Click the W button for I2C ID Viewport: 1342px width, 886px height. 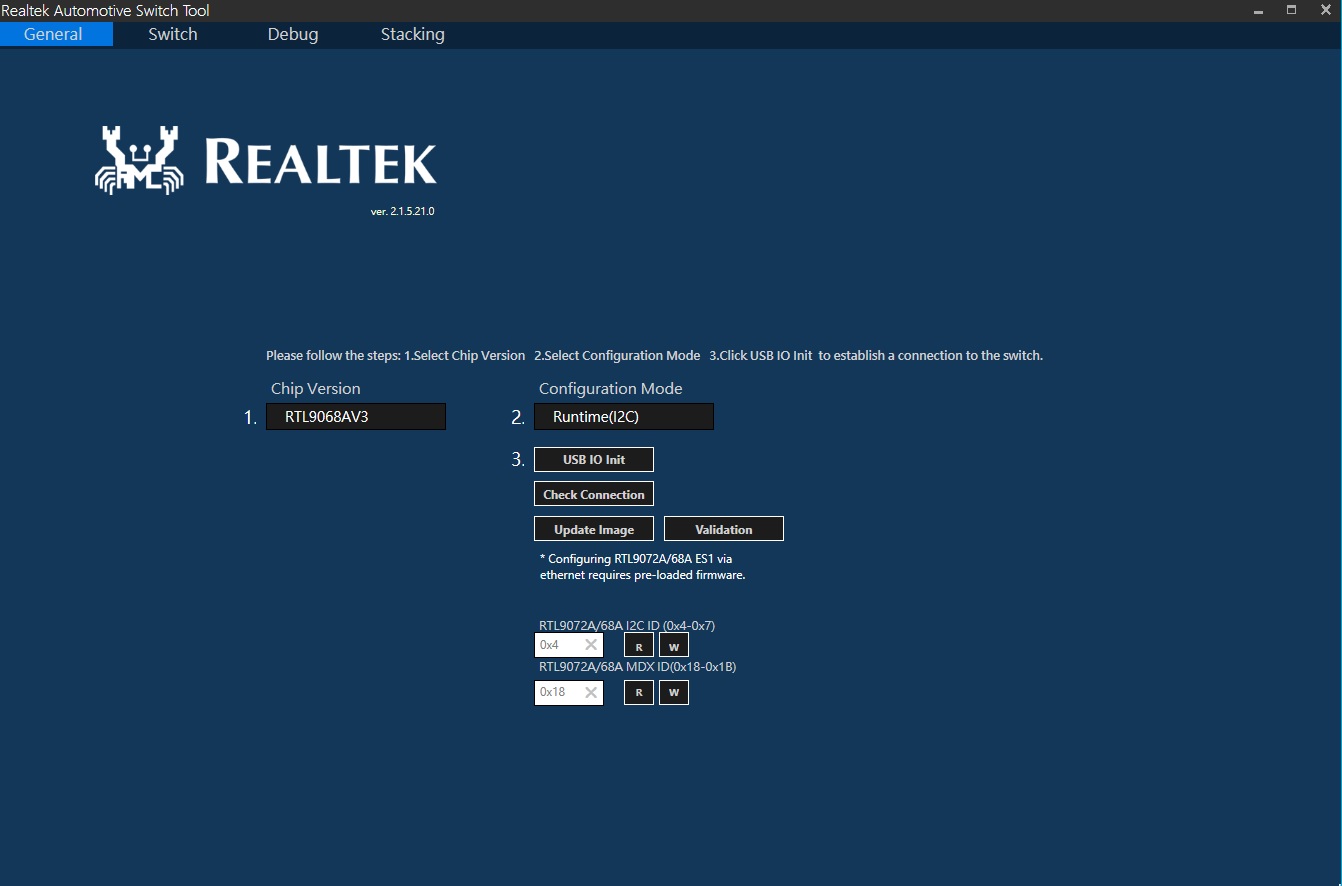tap(674, 645)
